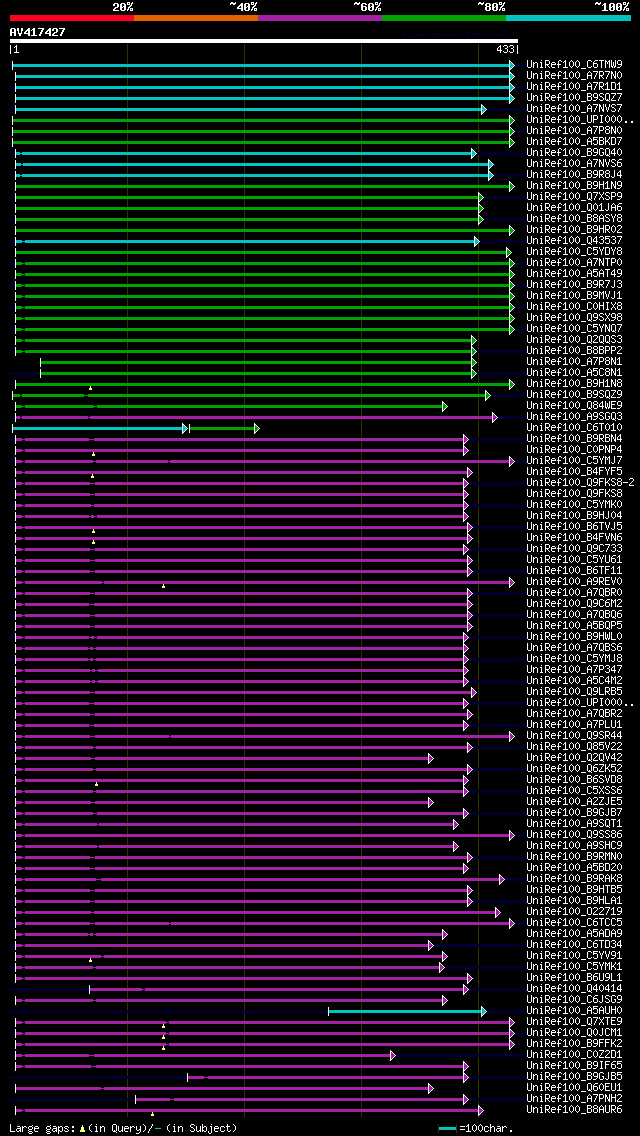Select the UniRef100_A7NVS6 label
Screen dimensions: 640x1136
[574, 164]
